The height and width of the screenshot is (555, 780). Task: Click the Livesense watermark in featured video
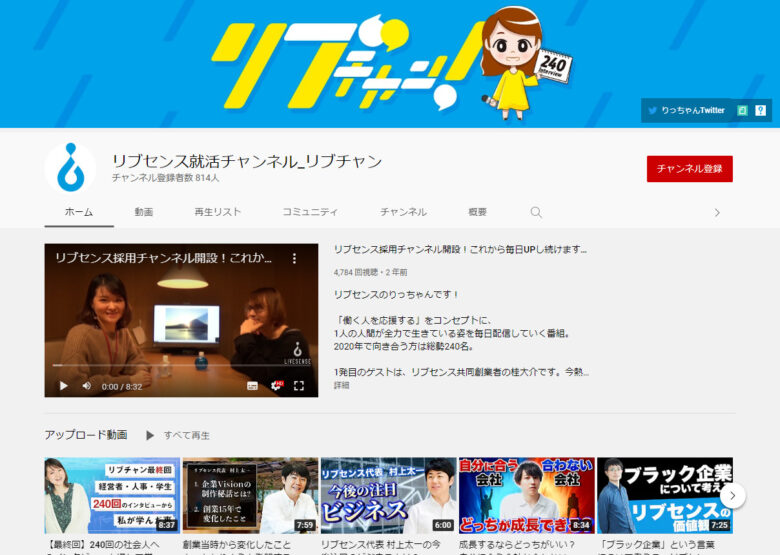click(x=297, y=354)
